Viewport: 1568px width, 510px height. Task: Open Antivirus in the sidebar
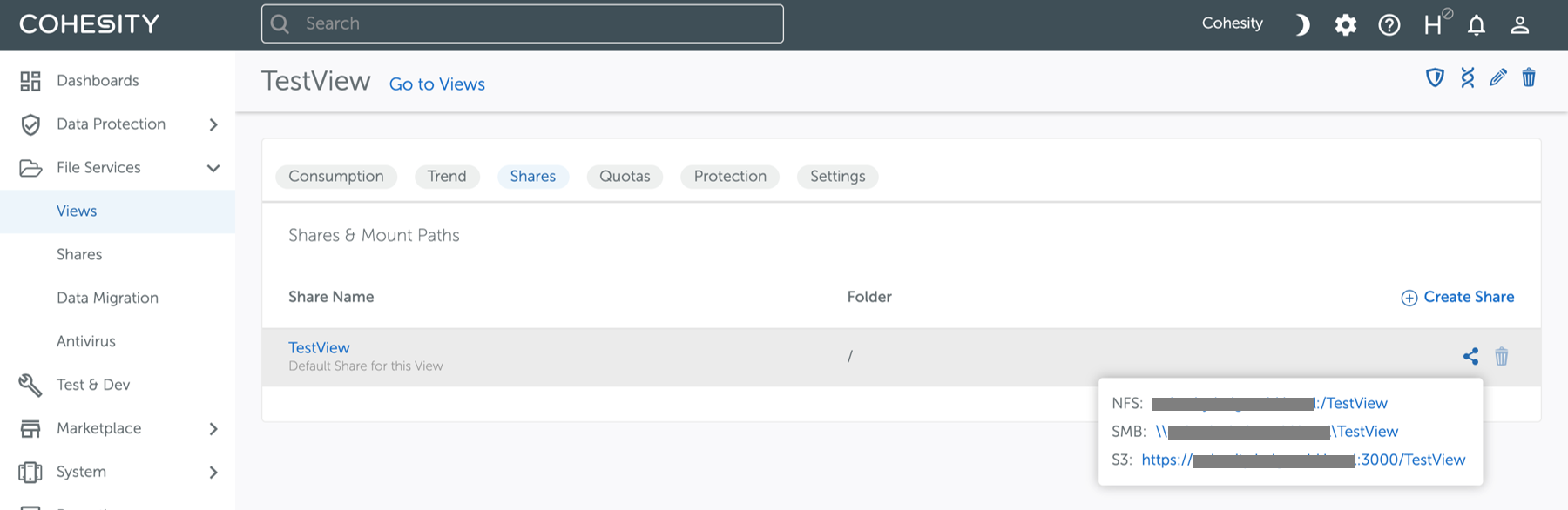point(86,341)
